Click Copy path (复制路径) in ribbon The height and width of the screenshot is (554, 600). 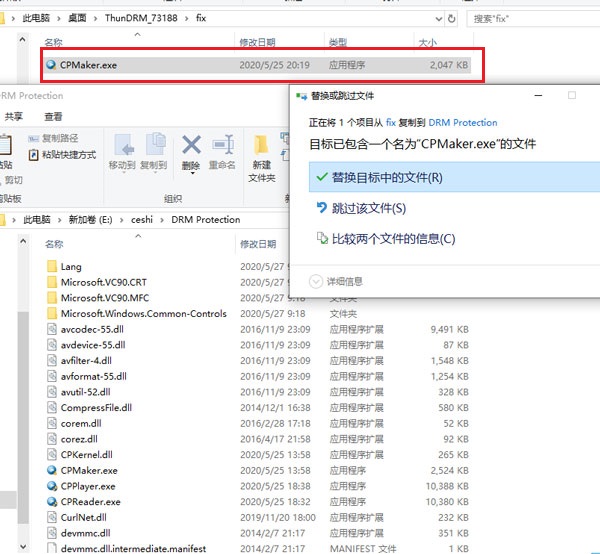tap(59, 139)
